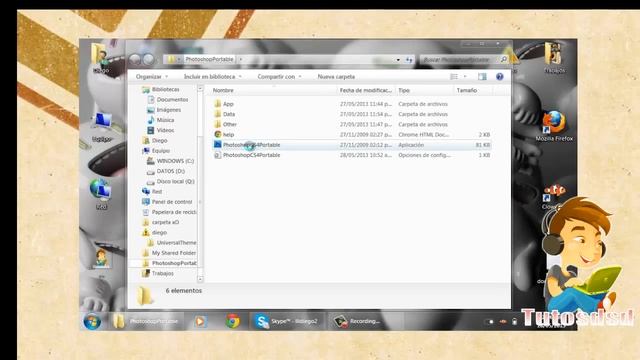Screen dimensions: 640x360
Task: Click the PhotoshopPortable breadcrumb in address bar
Action: tap(209, 60)
